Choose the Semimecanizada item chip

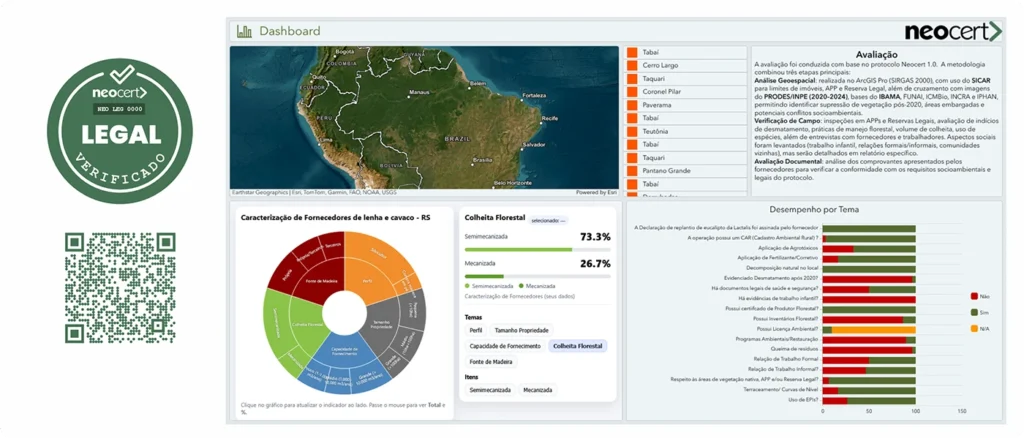(490, 390)
